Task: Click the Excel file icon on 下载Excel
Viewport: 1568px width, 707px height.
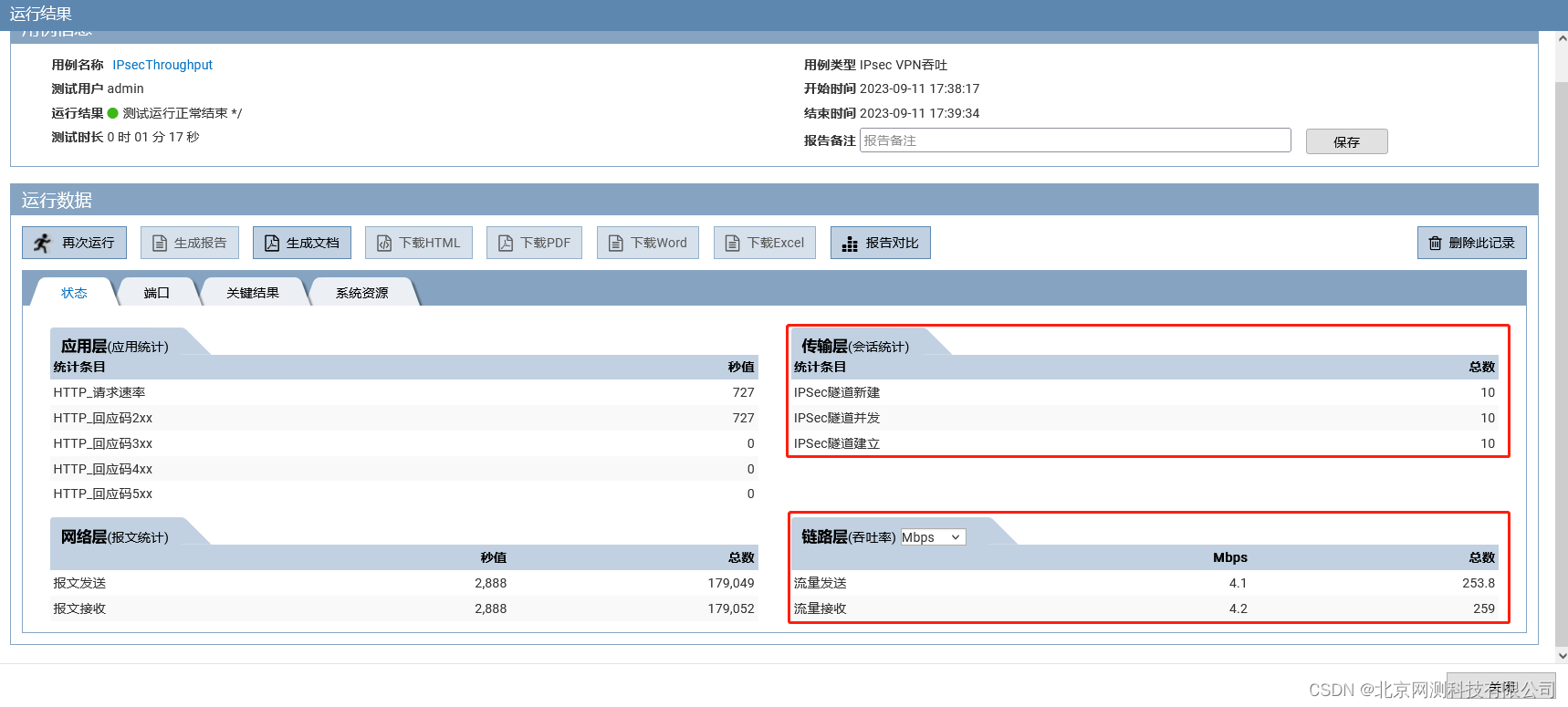Action: click(x=732, y=243)
